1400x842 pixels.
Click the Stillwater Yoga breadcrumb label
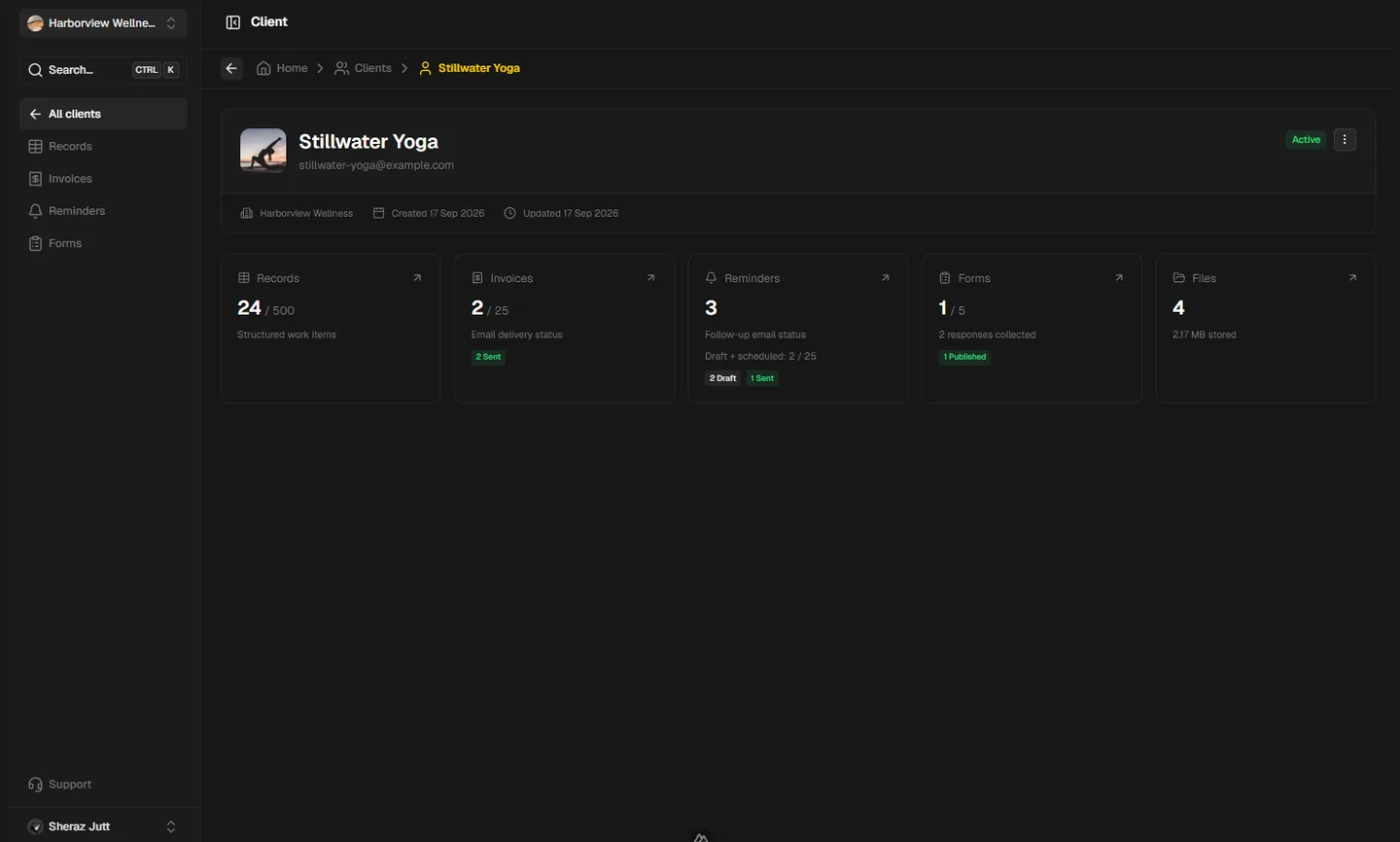[479, 68]
